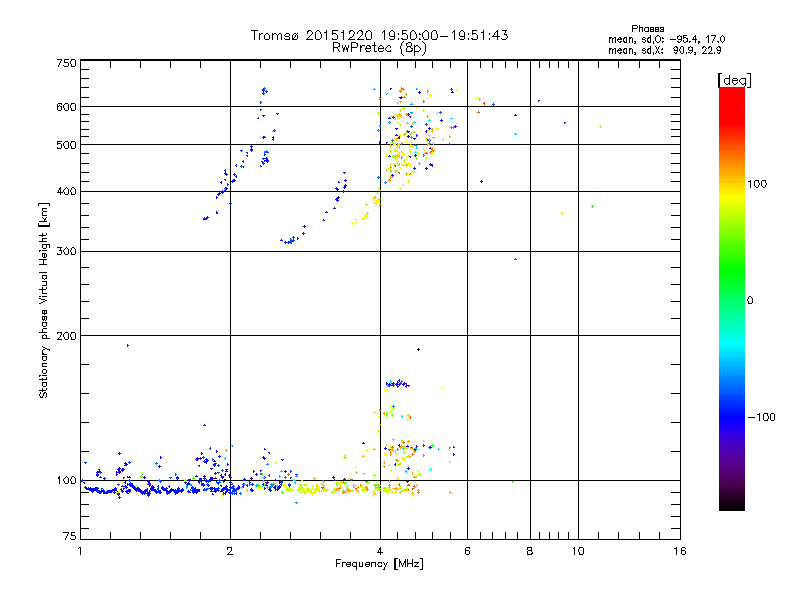Click the x-axis tick label '4'
The height and width of the screenshot is (600, 800).
tap(380, 551)
